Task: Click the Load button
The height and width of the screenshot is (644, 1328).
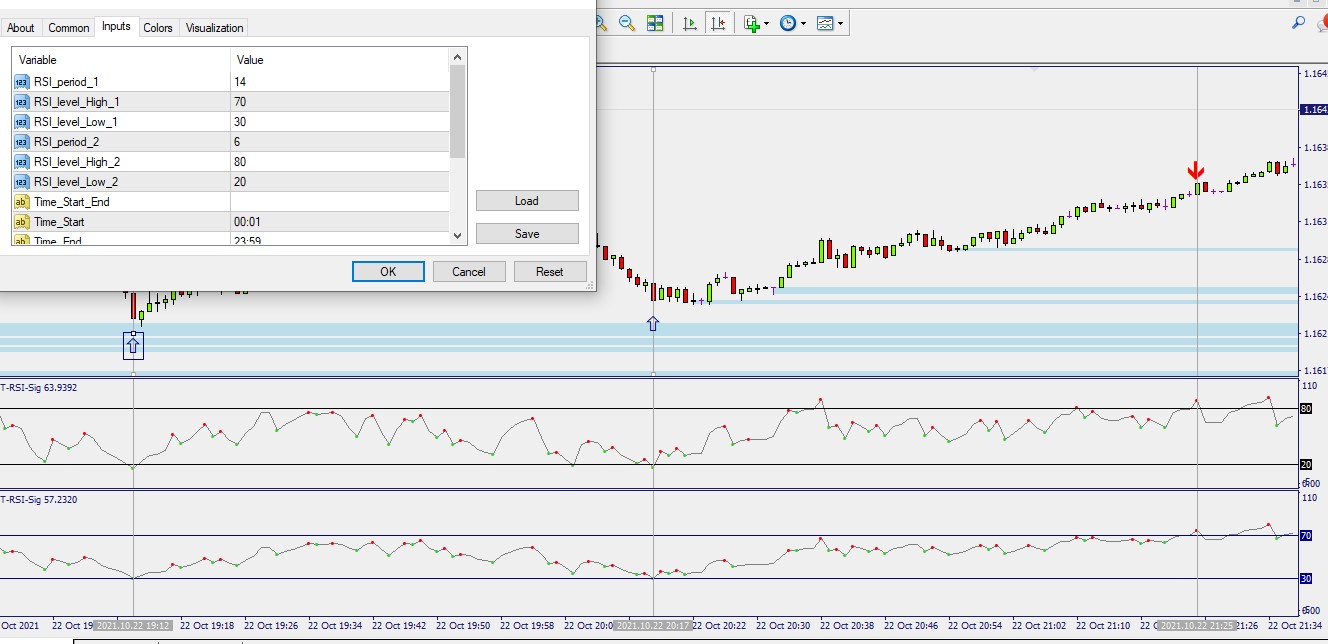Action: coord(527,201)
